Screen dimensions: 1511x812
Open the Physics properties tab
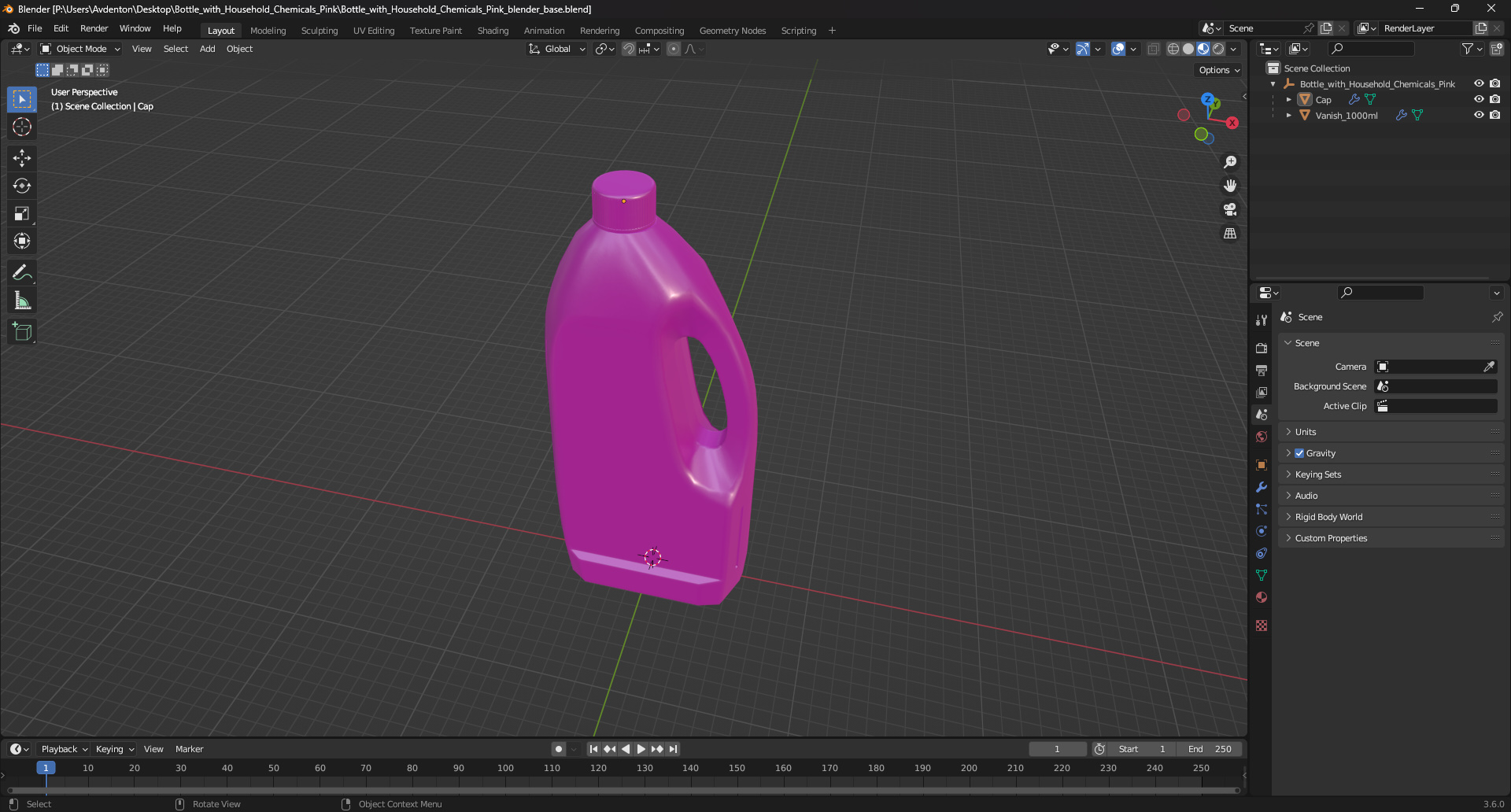[x=1262, y=531]
